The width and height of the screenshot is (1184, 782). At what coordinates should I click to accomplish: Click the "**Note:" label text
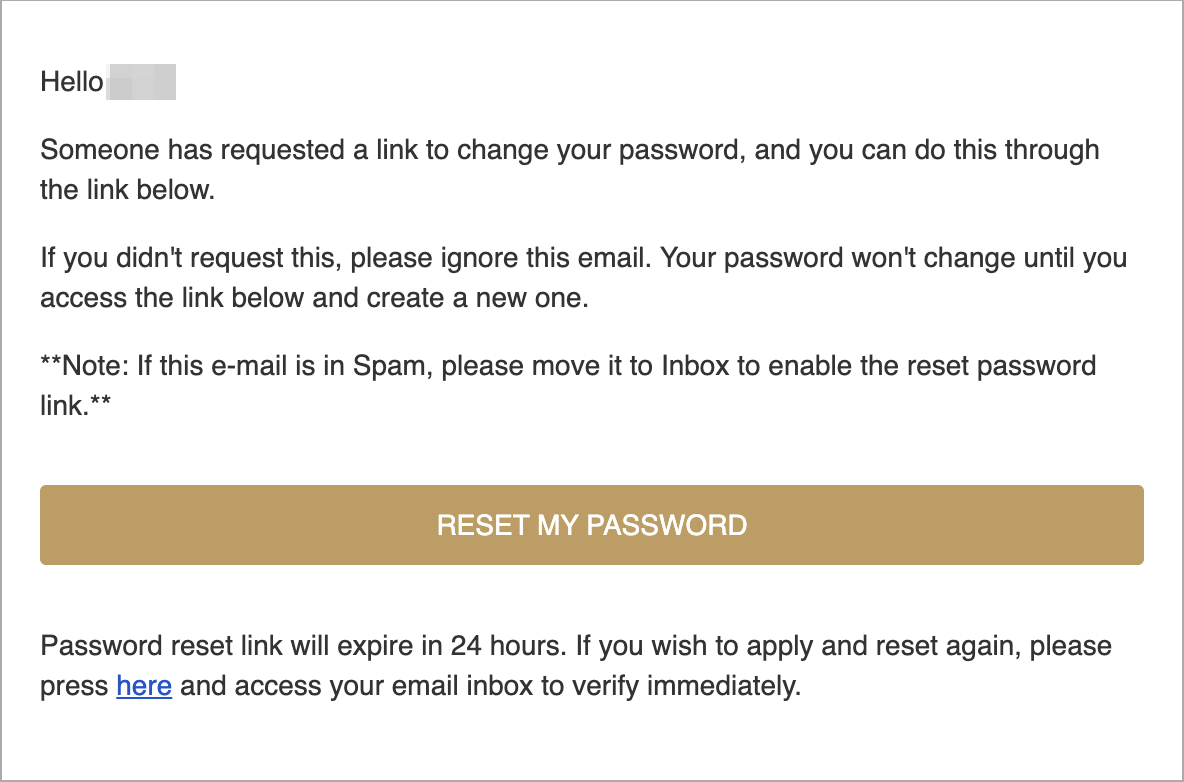point(85,365)
